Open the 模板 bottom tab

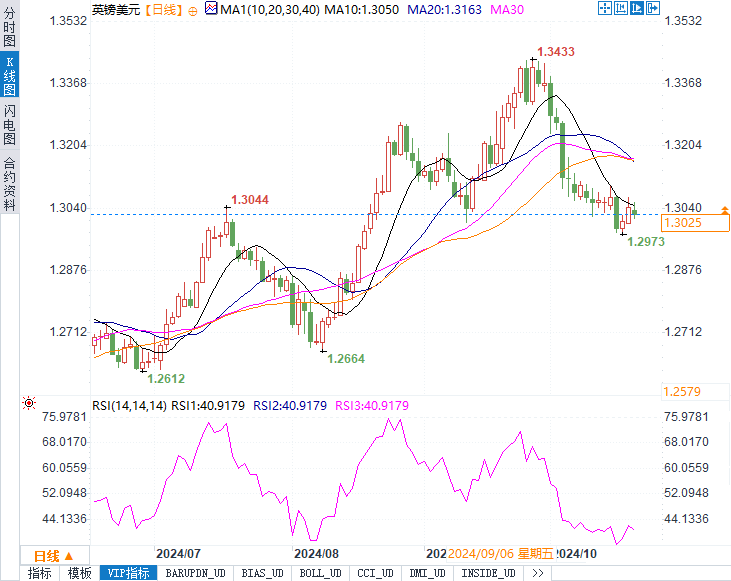tap(80, 573)
